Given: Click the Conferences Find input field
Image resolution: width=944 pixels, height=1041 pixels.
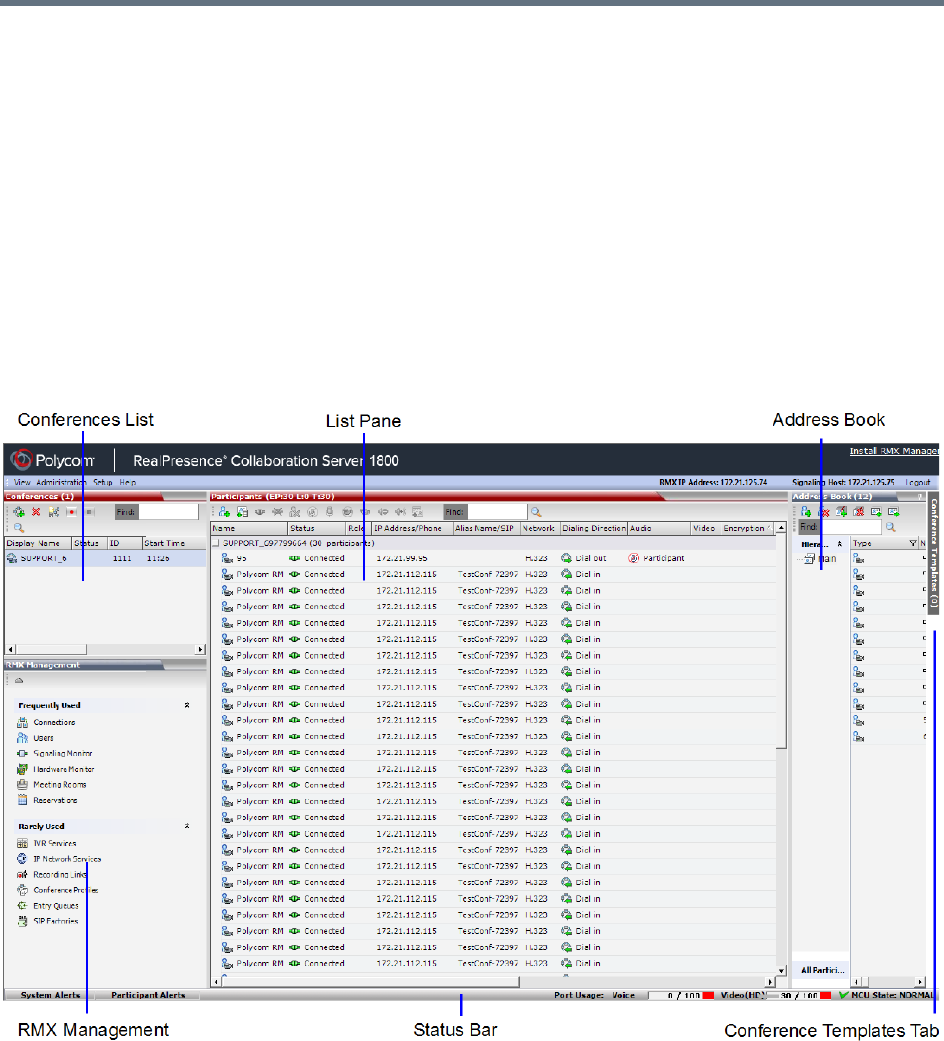Looking at the screenshot, I should click(x=169, y=512).
